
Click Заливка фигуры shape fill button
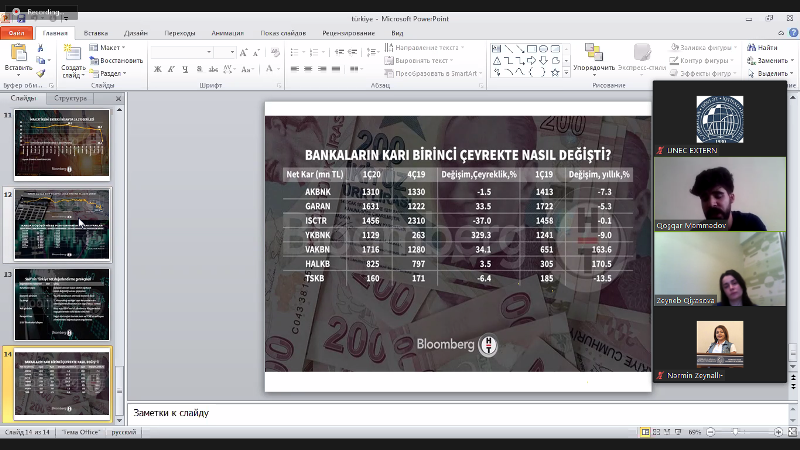tap(703, 47)
